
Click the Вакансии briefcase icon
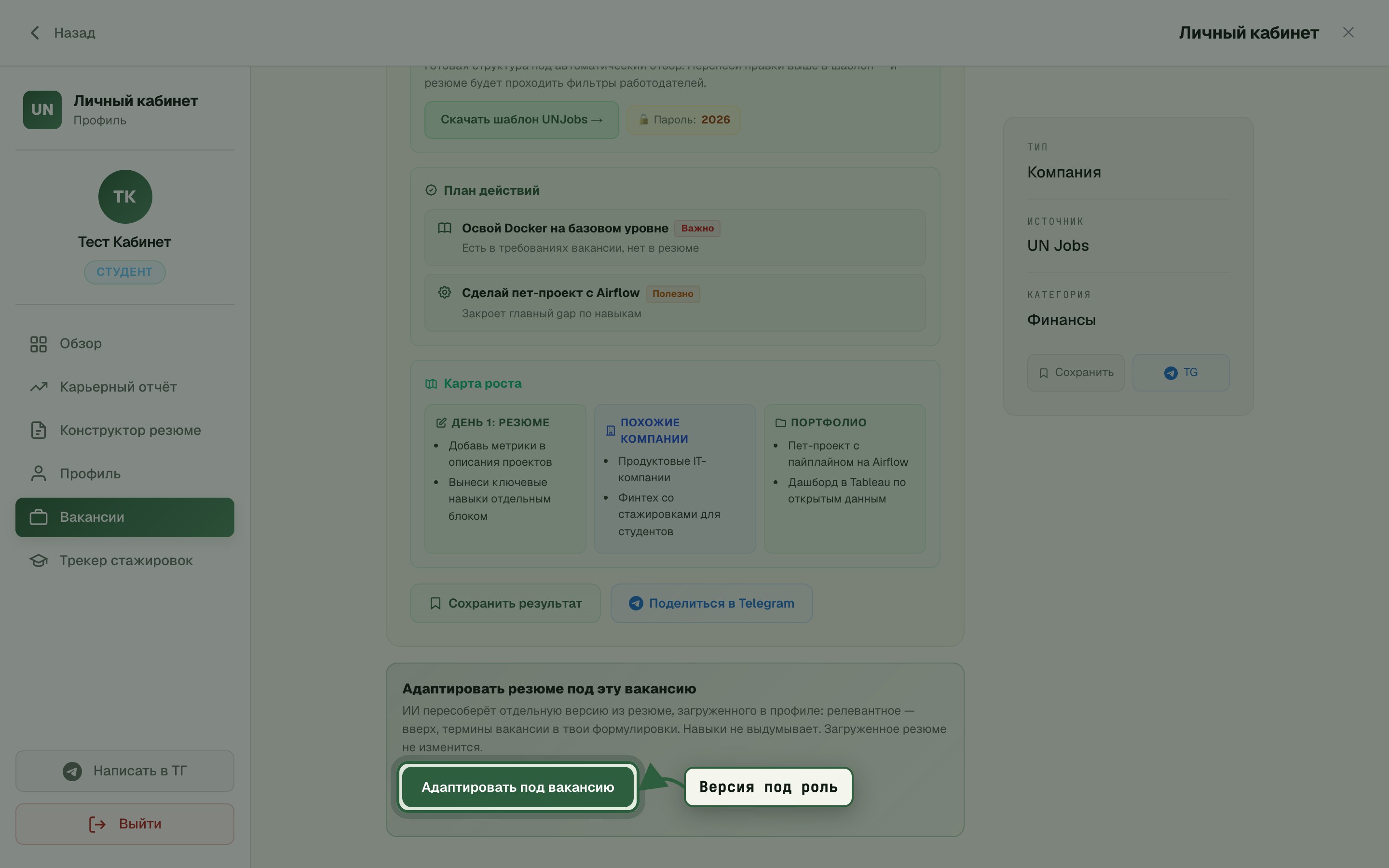39,517
